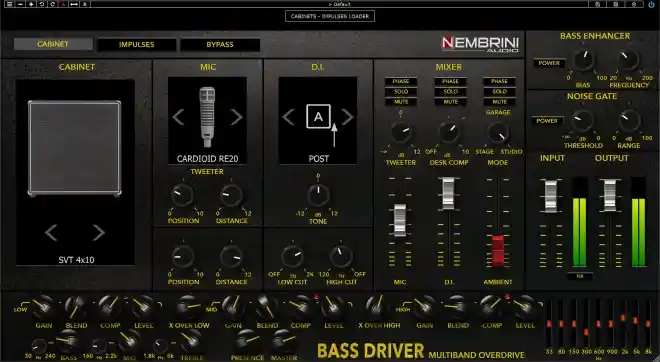The image size is (660, 362).
Task: Click the X OVER LOW knob
Action: pyautogui.click(x=189, y=307)
